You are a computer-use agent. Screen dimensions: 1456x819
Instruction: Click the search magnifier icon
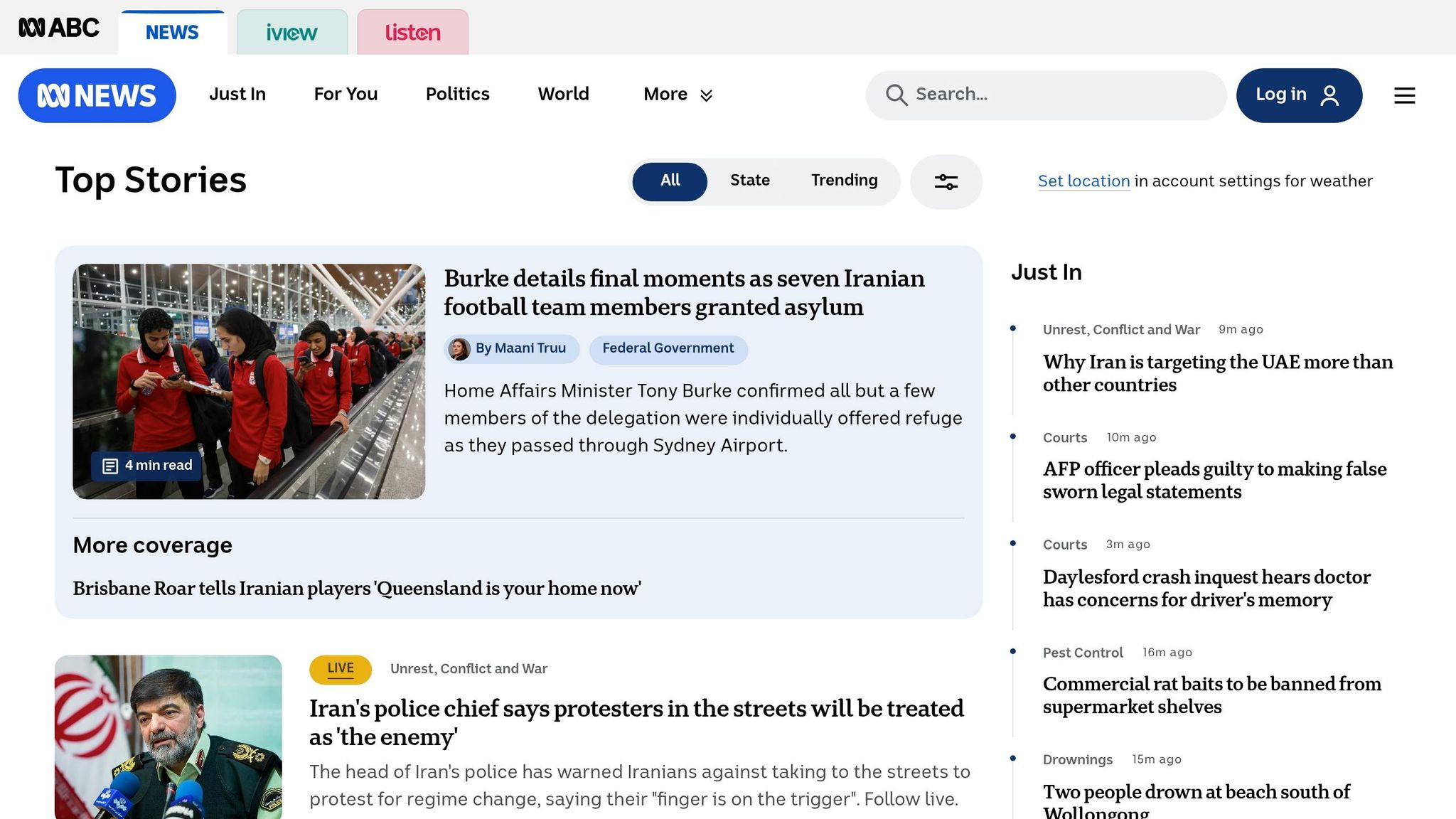tap(896, 95)
